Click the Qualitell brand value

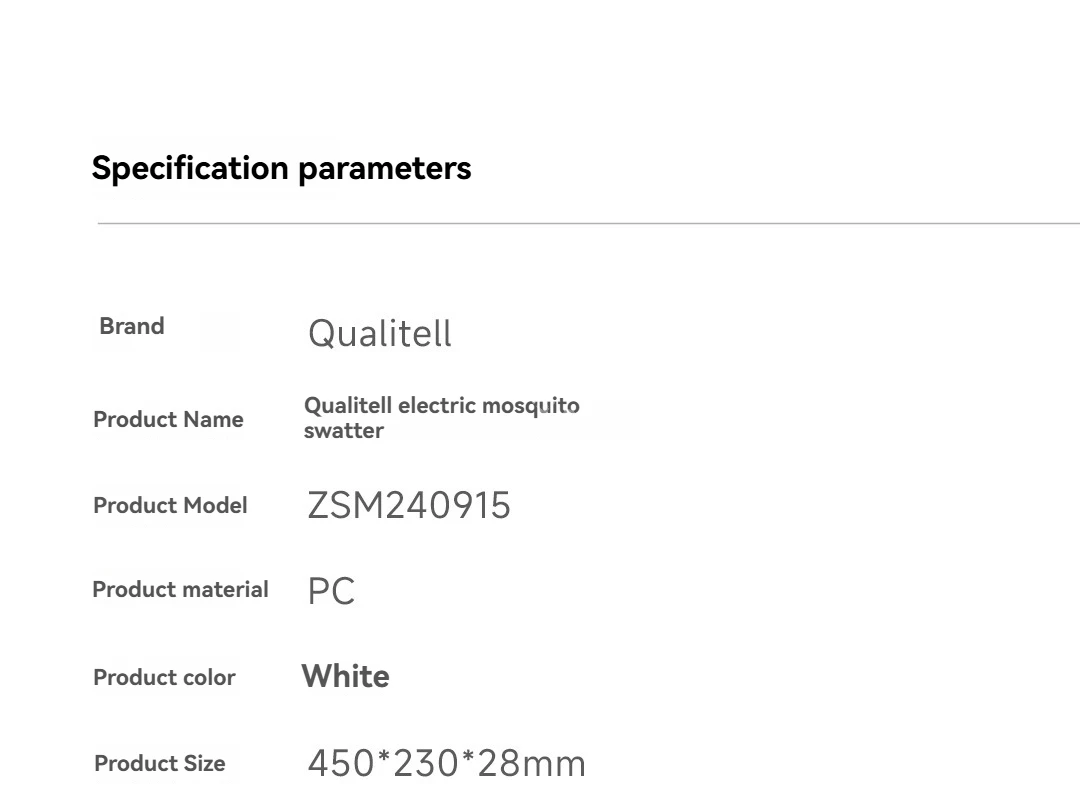[380, 334]
